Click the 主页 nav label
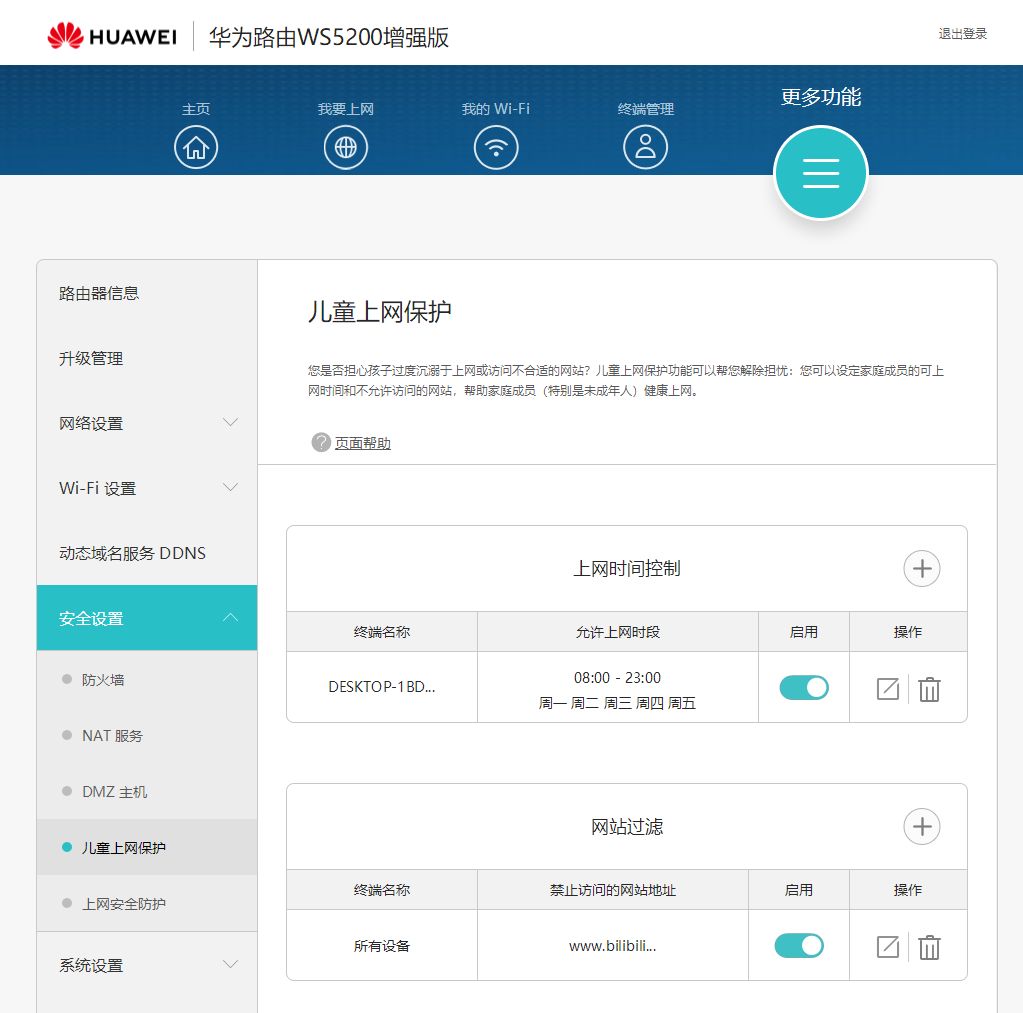The width and height of the screenshot is (1023, 1013). [196, 109]
